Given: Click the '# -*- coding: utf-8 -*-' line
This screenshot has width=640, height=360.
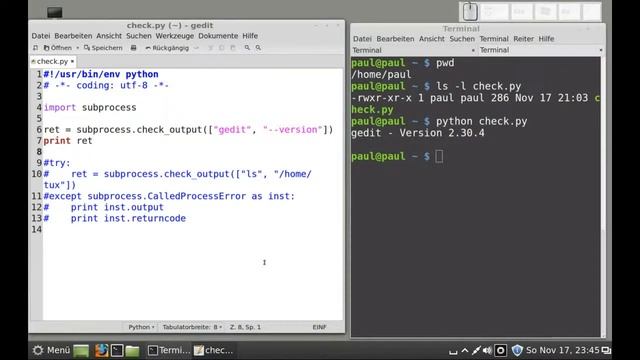Looking at the screenshot, I should (x=106, y=85).
